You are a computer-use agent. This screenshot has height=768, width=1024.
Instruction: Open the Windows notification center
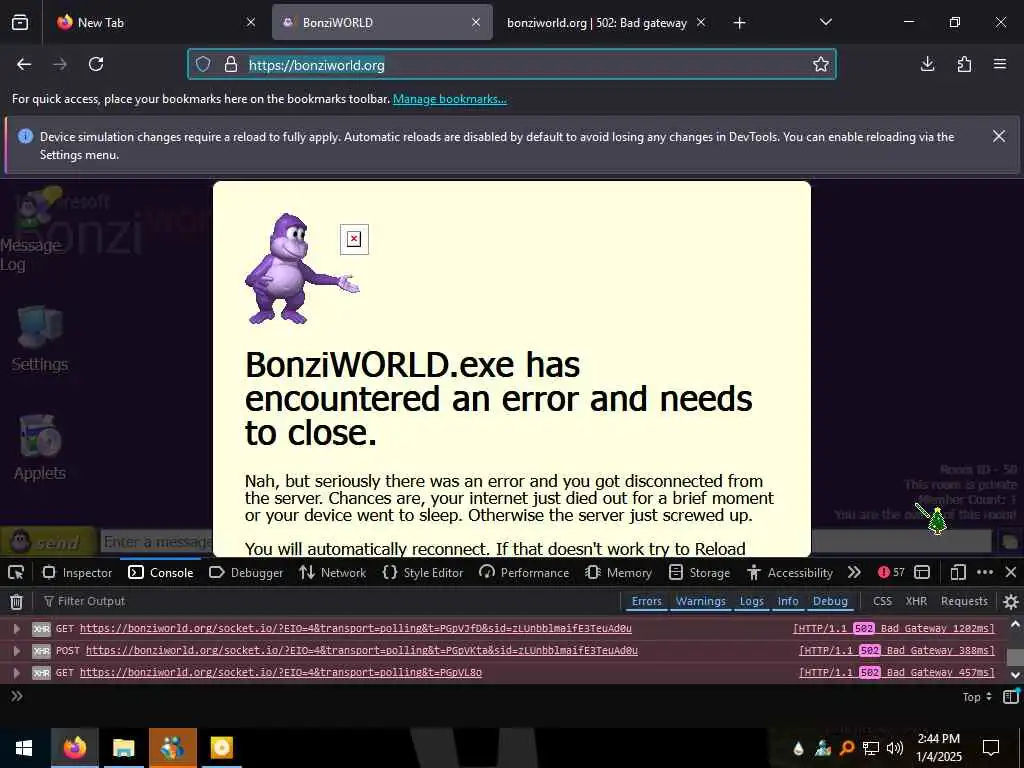pos(991,748)
